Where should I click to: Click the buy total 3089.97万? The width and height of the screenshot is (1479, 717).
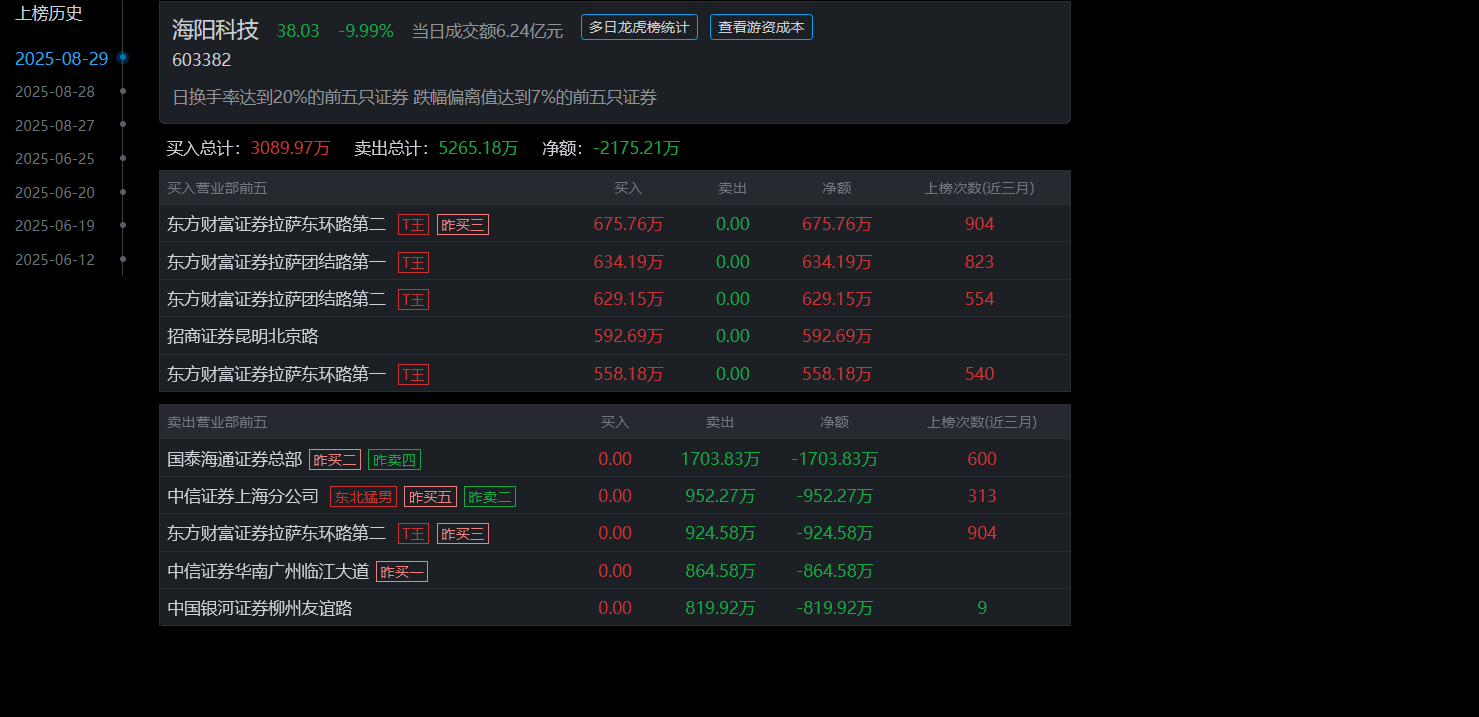tap(290, 148)
